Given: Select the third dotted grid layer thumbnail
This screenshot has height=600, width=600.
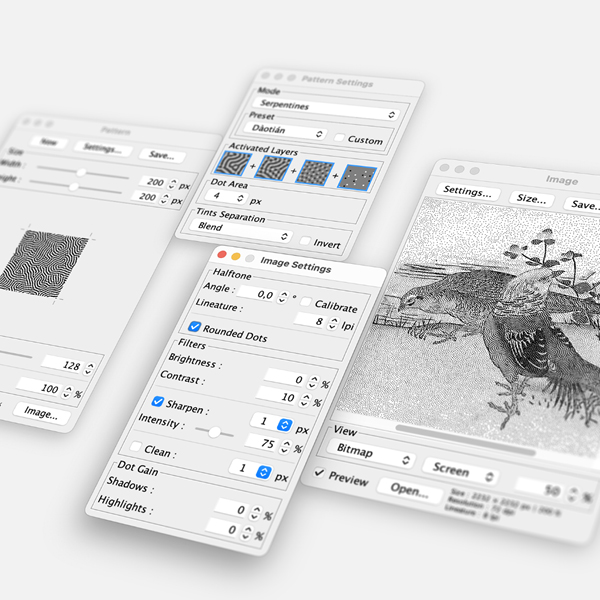Looking at the screenshot, I should [315, 173].
